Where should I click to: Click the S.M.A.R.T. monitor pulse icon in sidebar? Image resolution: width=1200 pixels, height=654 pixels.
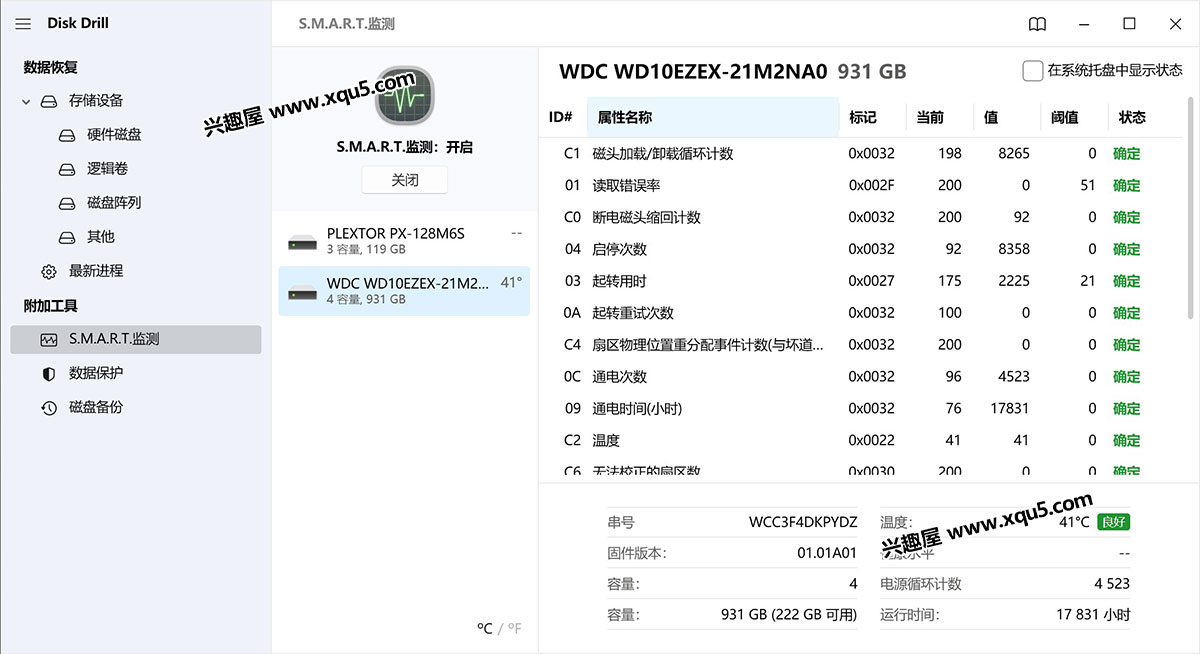[x=49, y=340]
